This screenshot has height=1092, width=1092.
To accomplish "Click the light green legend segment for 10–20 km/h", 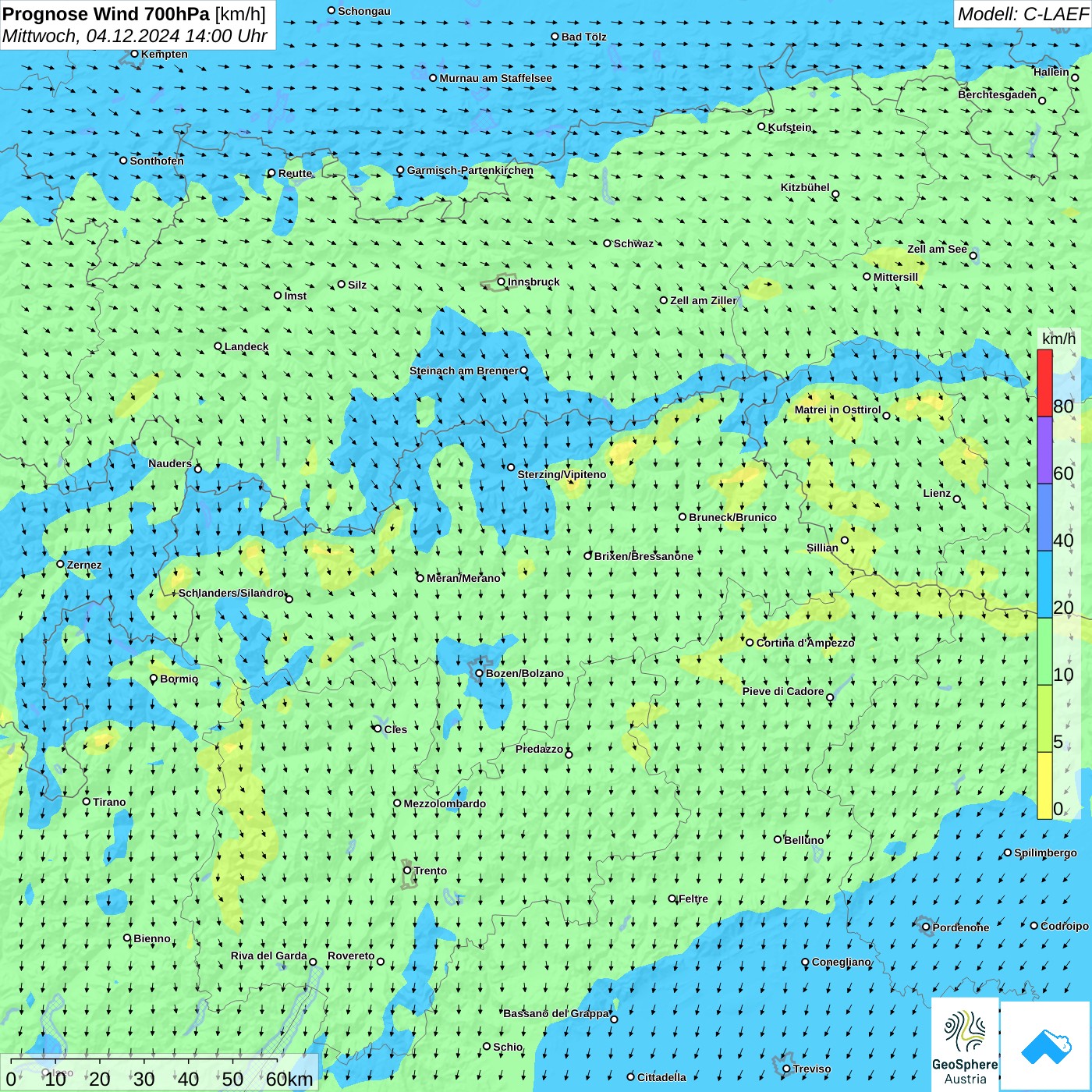I will tap(1044, 651).
